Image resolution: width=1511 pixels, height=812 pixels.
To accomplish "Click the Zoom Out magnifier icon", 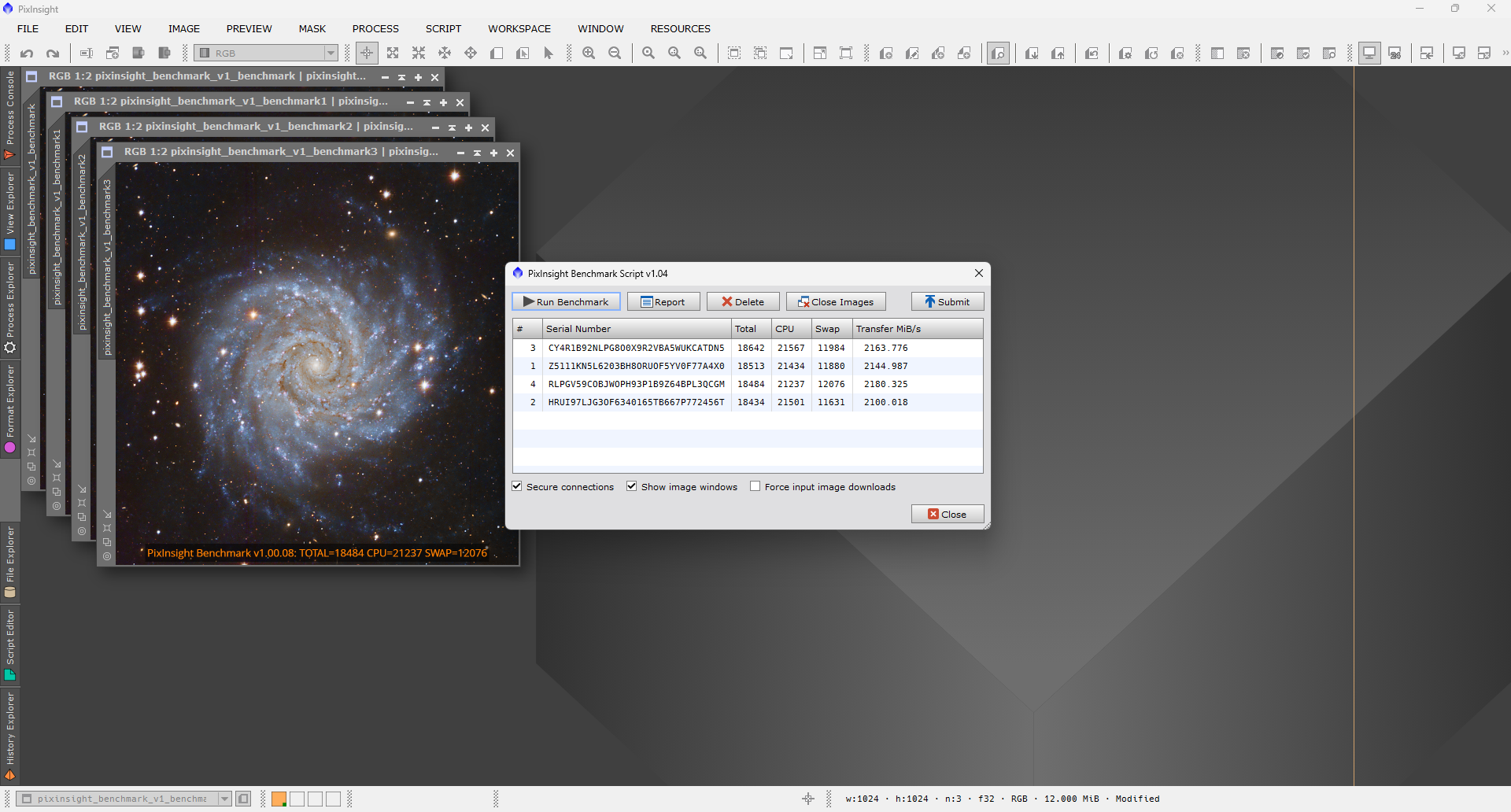I will (615, 54).
